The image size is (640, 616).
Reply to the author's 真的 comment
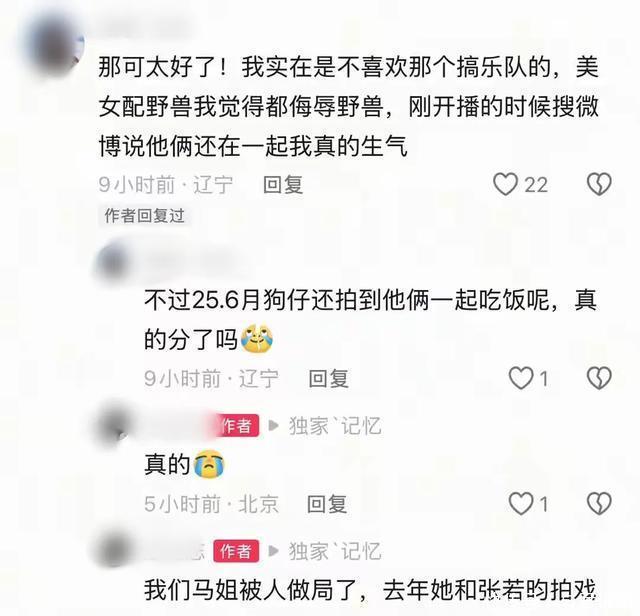327,504
